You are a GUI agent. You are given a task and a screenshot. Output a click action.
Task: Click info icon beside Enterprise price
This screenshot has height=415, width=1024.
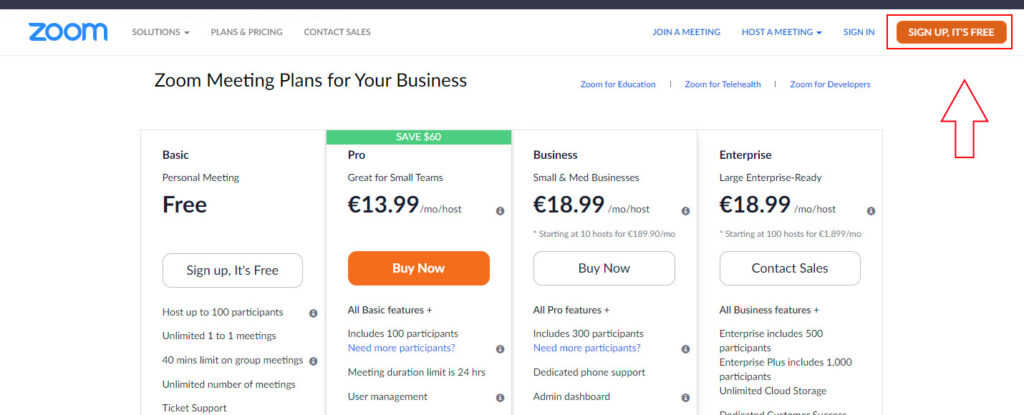871,211
